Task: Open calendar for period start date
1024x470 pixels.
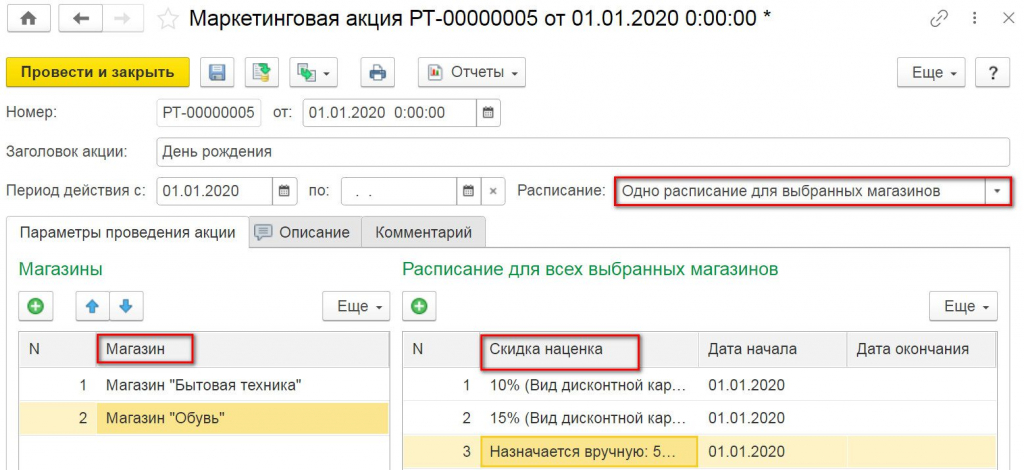Action: (284, 191)
